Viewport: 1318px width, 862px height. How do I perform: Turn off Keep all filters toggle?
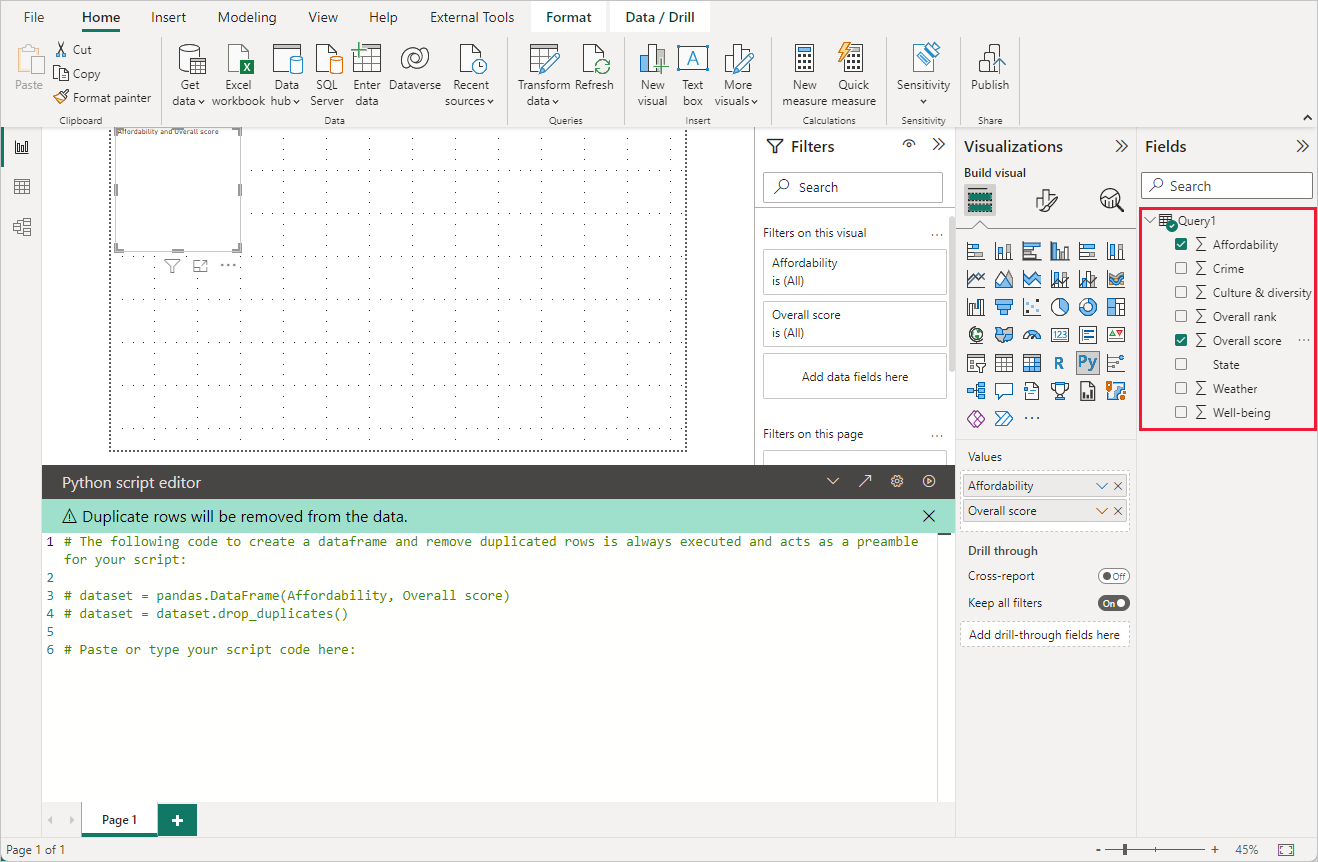(1113, 602)
